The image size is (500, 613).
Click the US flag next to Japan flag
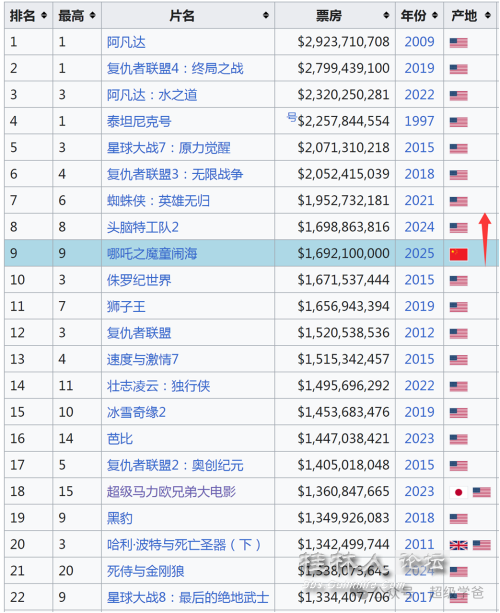click(482, 492)
